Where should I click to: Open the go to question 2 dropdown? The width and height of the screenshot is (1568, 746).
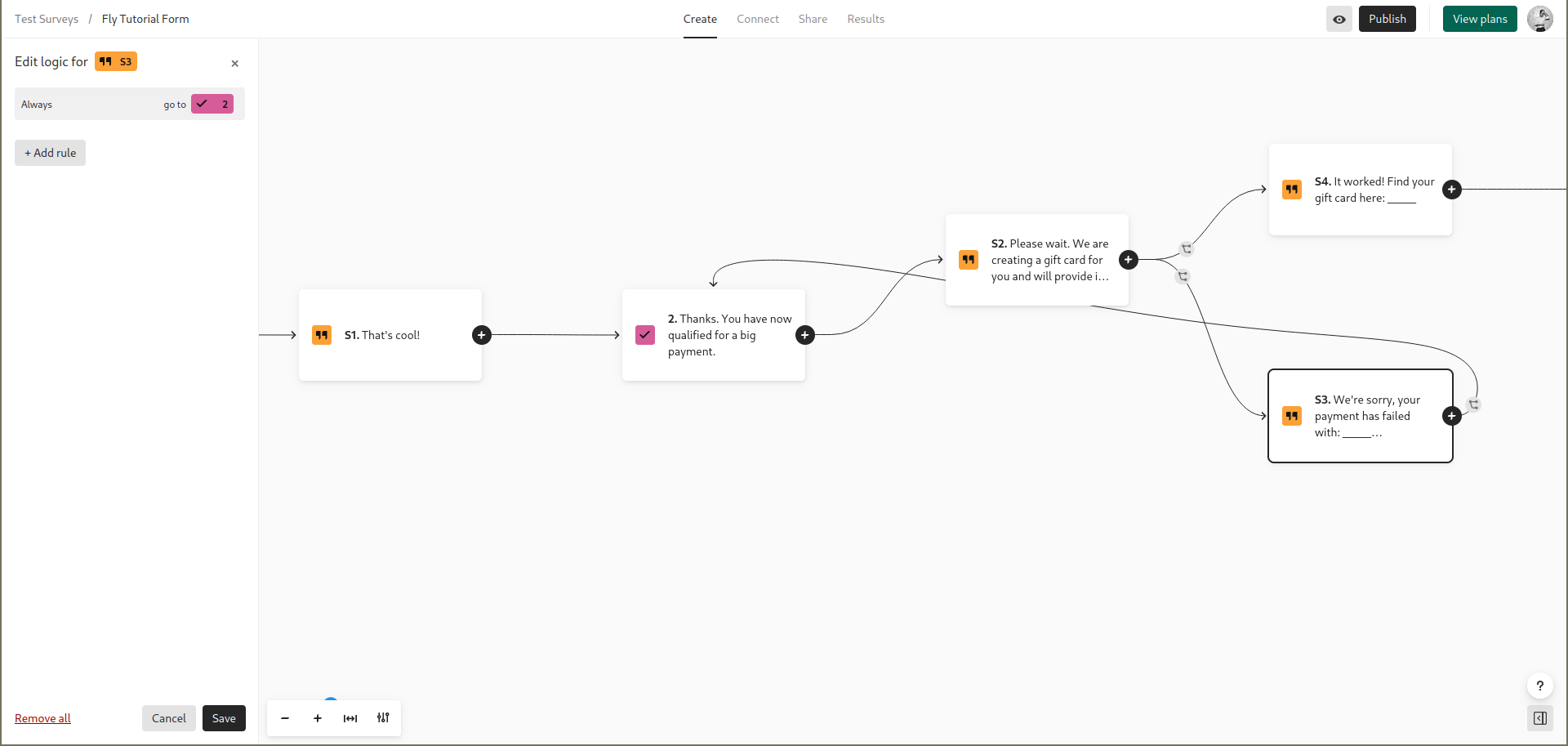click(x=212, y=104)
